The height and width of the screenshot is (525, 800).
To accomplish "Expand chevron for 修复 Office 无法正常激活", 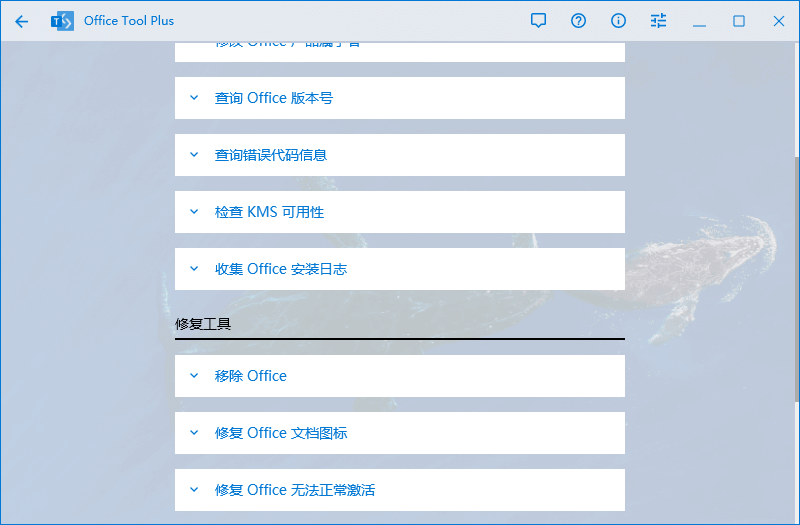I will pyautogui.click(x=194, y=490).
